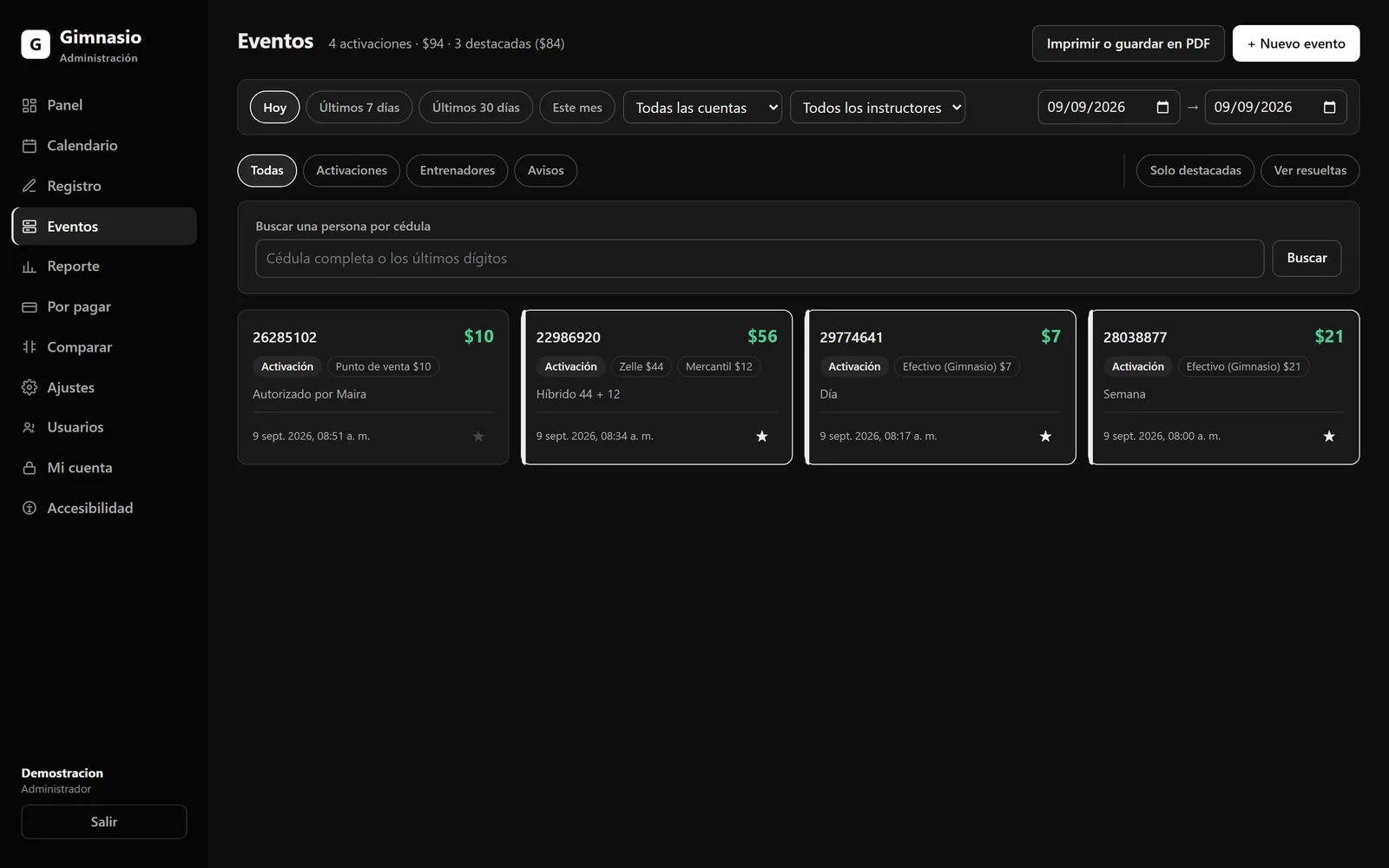Click the Zelle $44 payment tag
Image resolution: width=1389 pixels, height=868 pixels.
pyautogui.click(x=641, y=367)
